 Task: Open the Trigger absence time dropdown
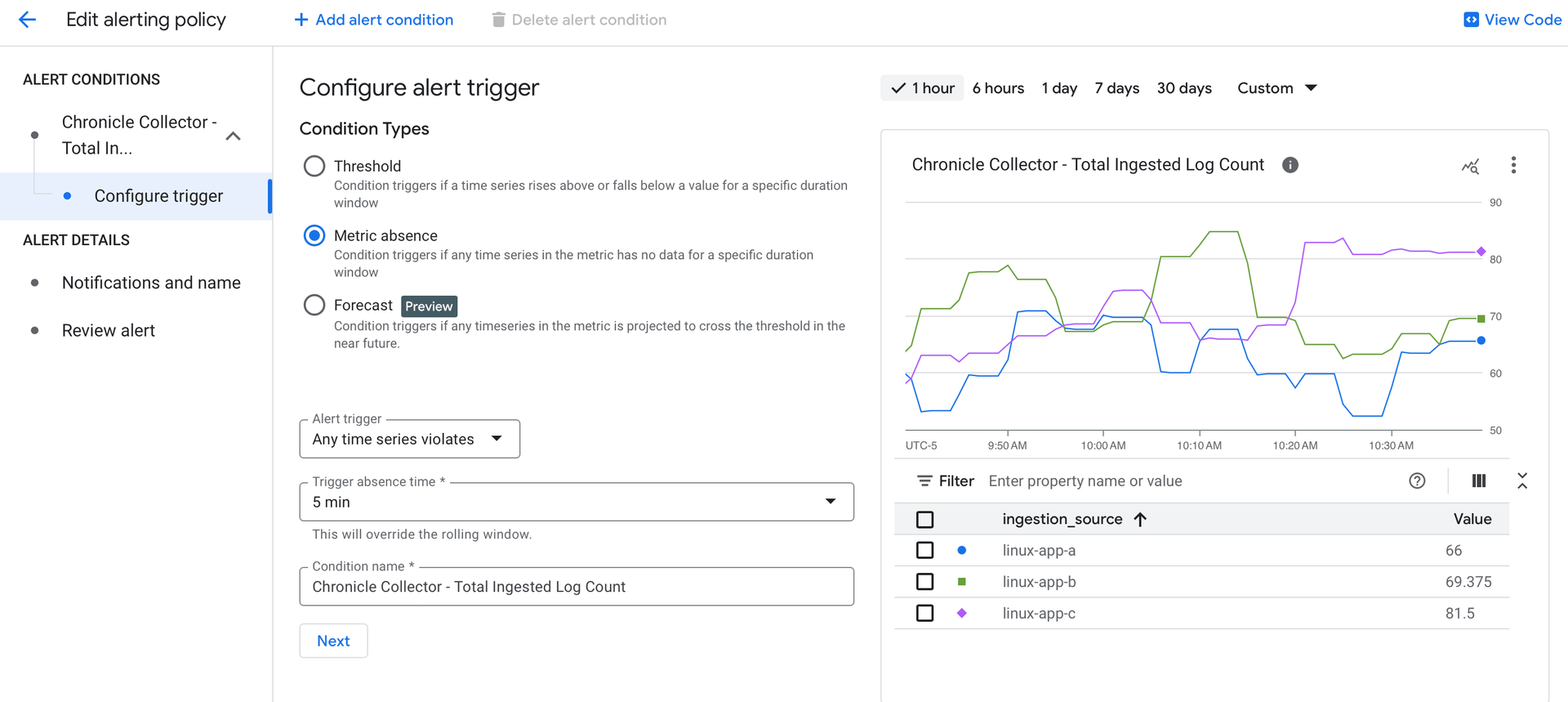pos(577,502)
